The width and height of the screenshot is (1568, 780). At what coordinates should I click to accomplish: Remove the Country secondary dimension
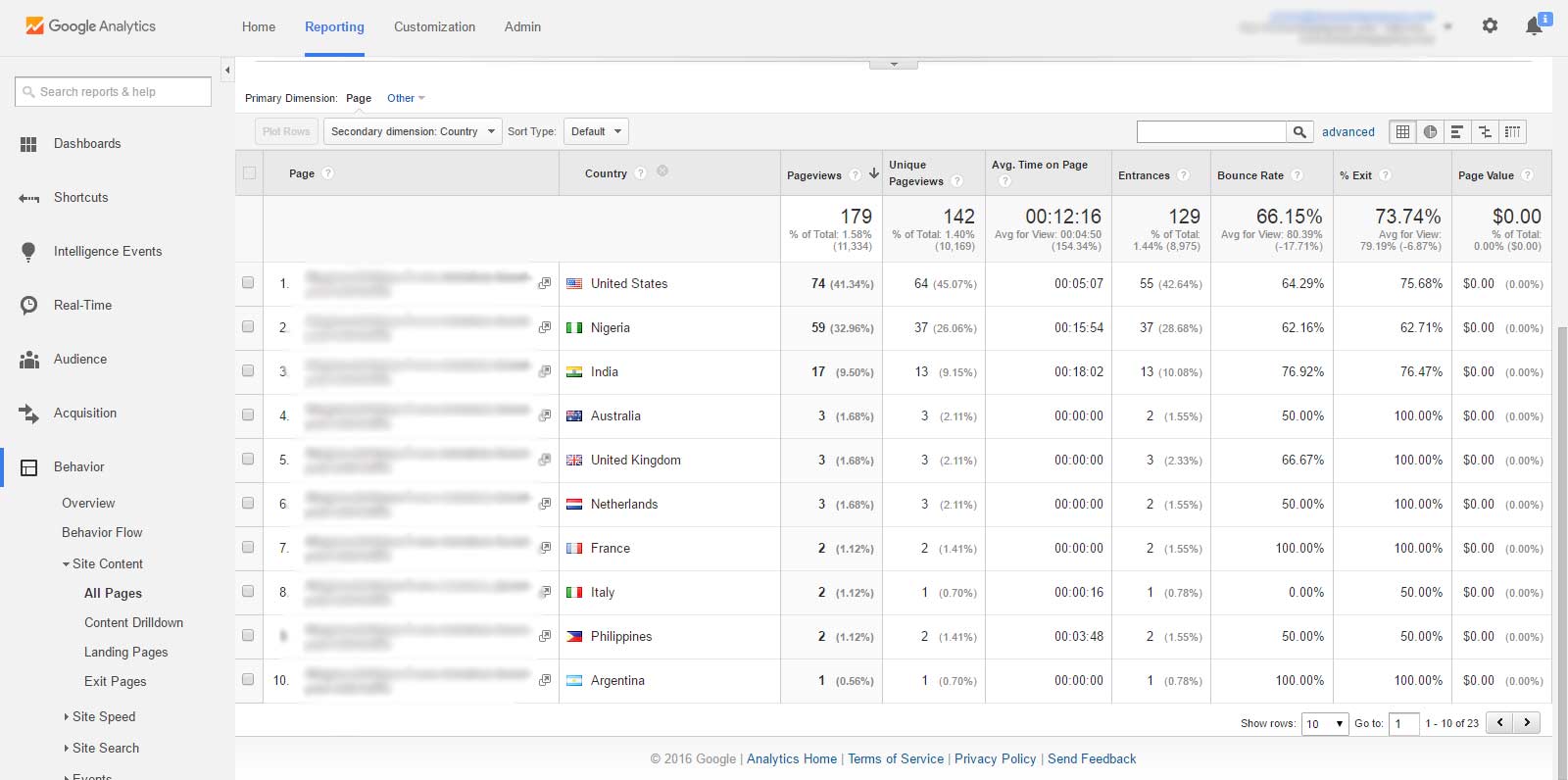tap(662, 171)
